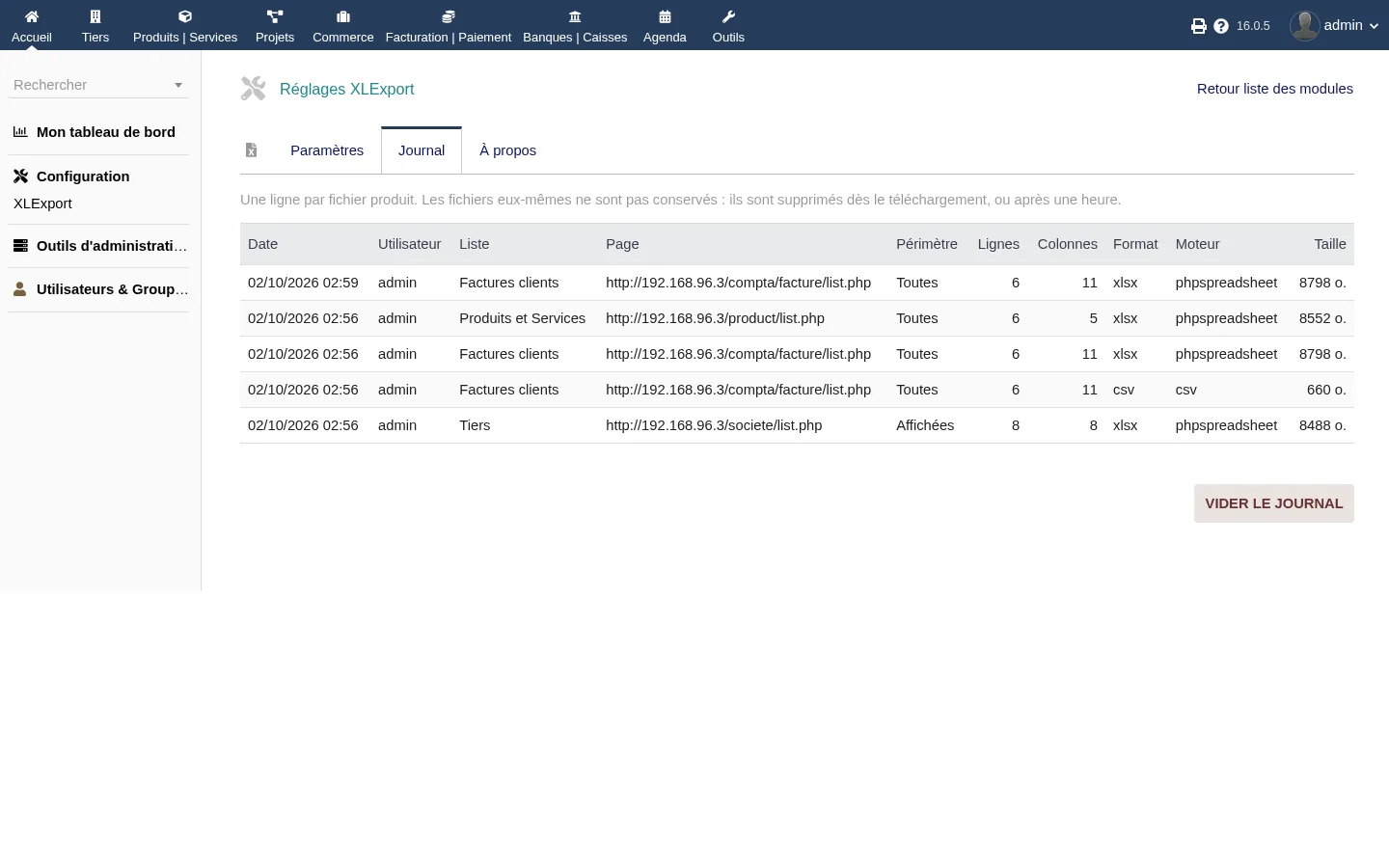Click the product/list.php page URL cell
The height and width of the screenshot is (868, 1389).
pos(715,318)
